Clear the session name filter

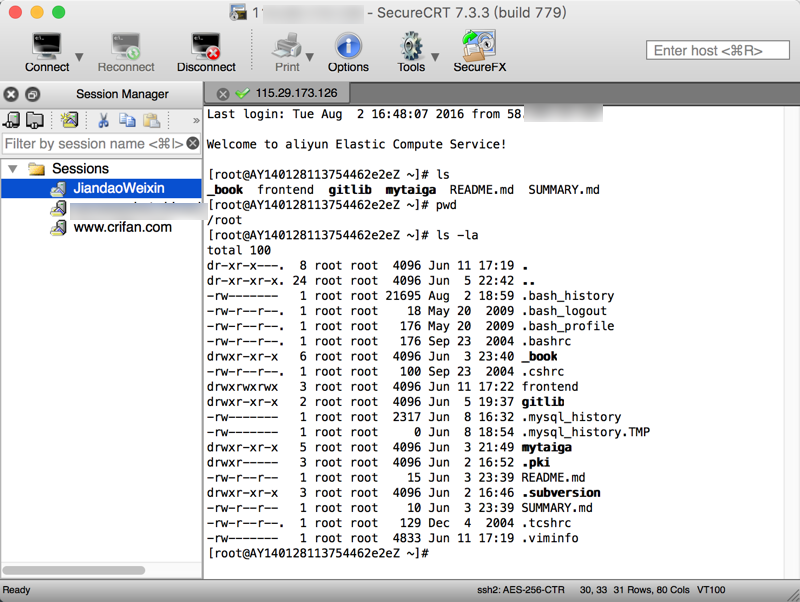coord(193,143)
